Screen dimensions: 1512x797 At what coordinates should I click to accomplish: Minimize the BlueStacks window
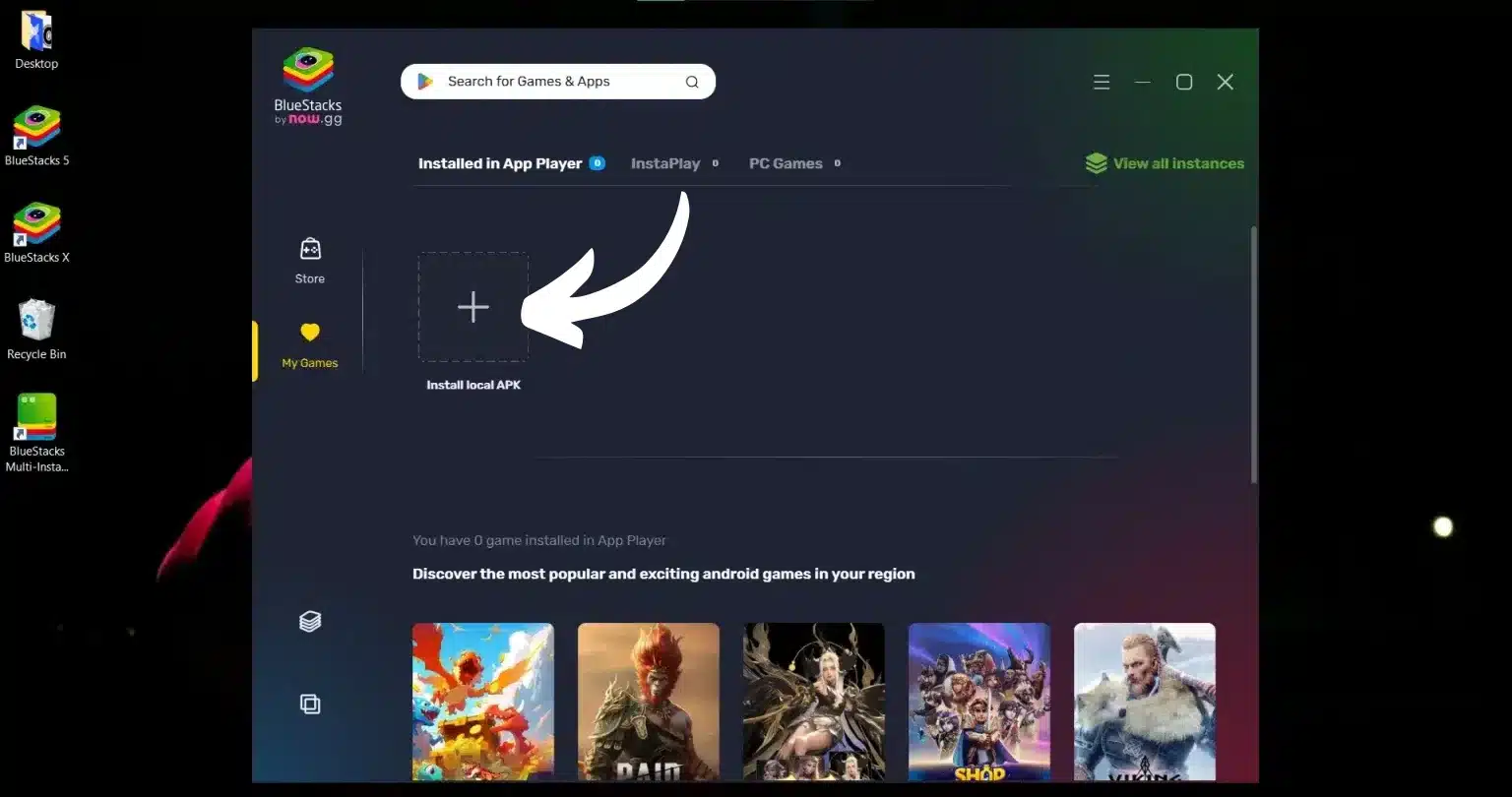coord(1143,83)
